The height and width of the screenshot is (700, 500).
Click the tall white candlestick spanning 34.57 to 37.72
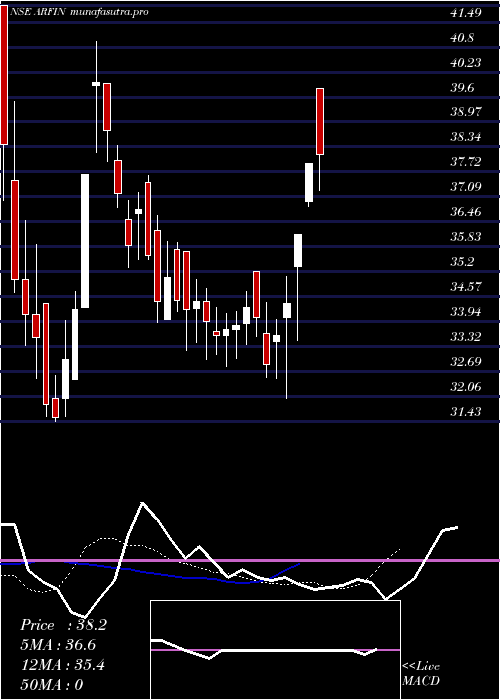click(x=85, y=241)
